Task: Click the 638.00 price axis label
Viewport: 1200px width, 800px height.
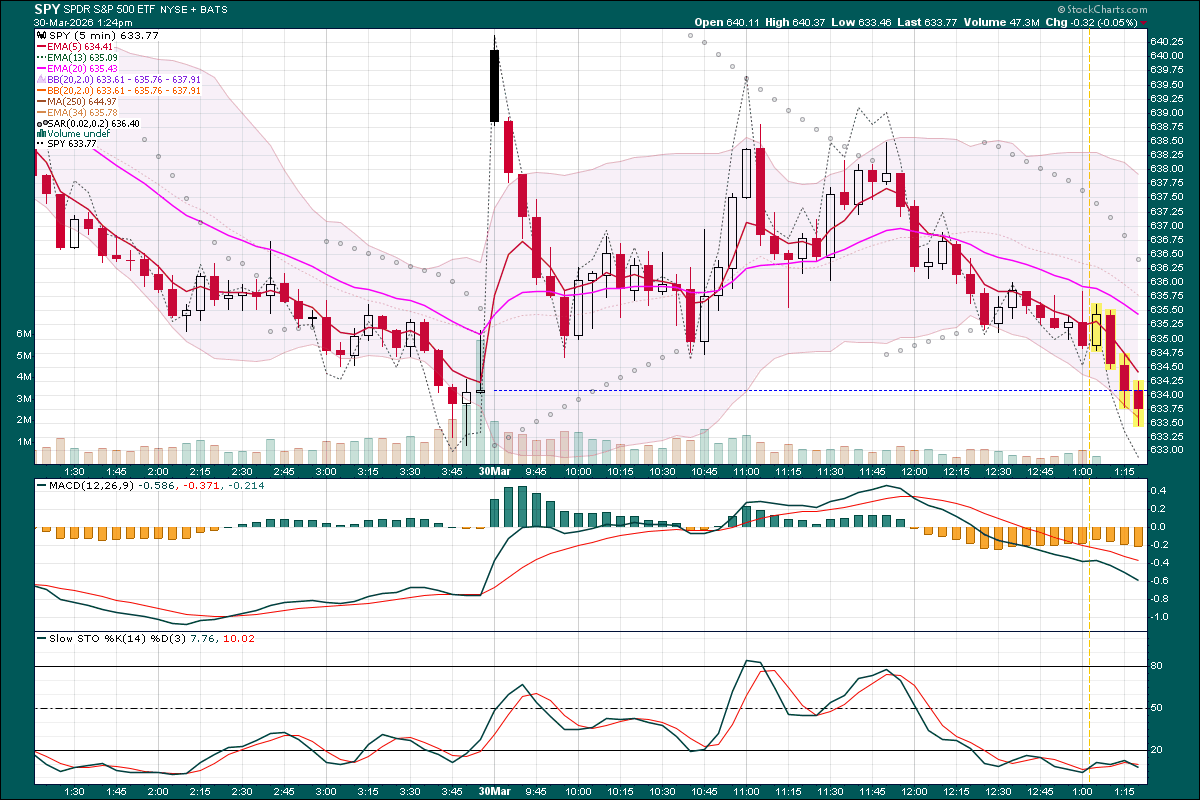Action: (1168, 169)
